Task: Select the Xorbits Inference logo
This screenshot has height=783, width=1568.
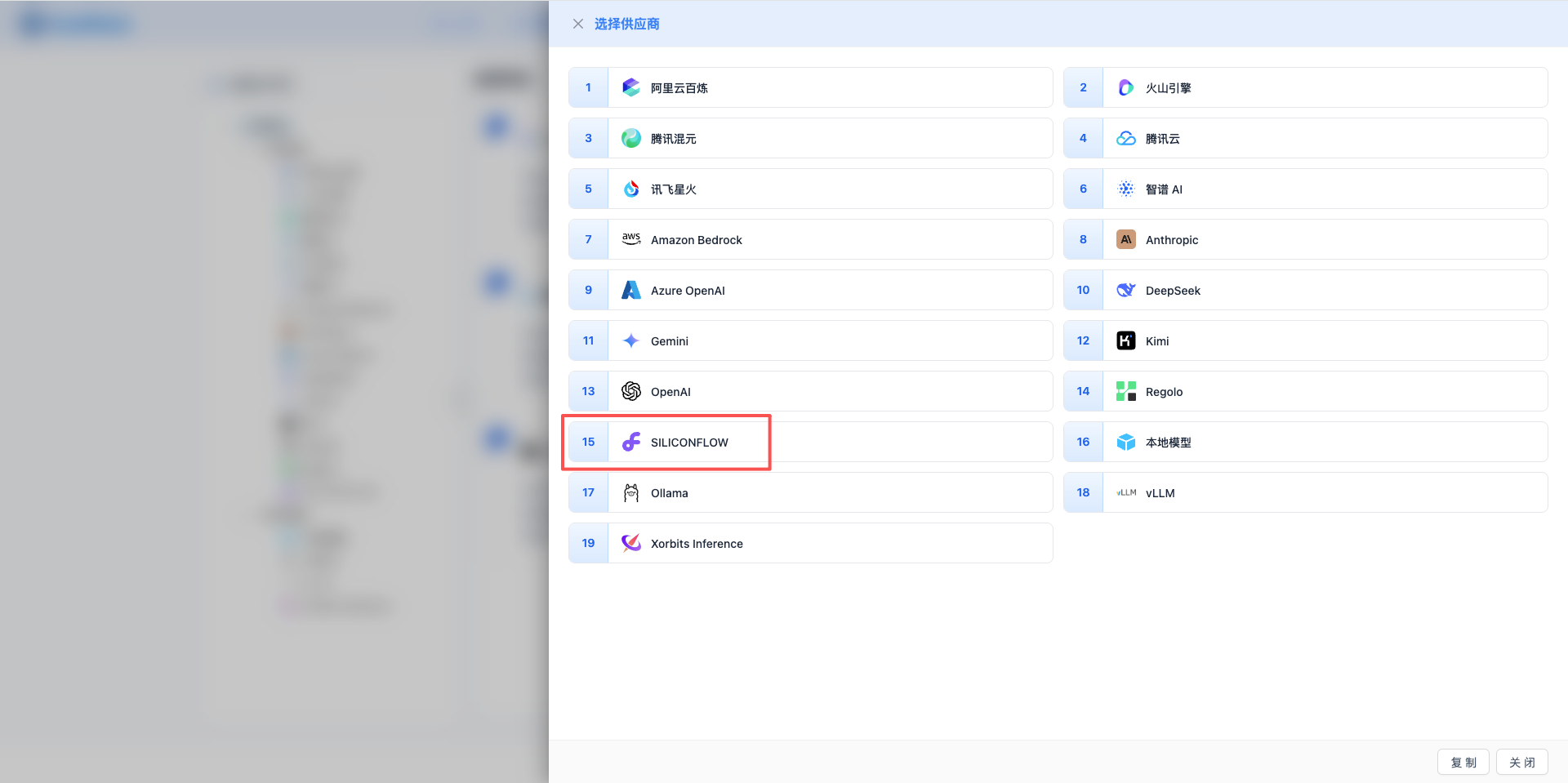Action: [630, 543]
